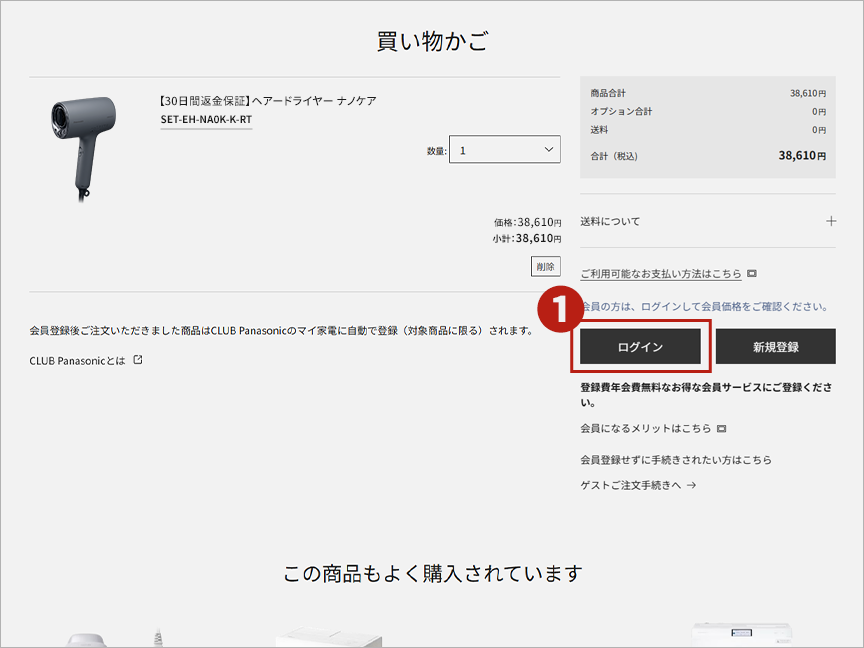
Task: Open the 会員になるメリットはこちら link
Action: [645, 429]
